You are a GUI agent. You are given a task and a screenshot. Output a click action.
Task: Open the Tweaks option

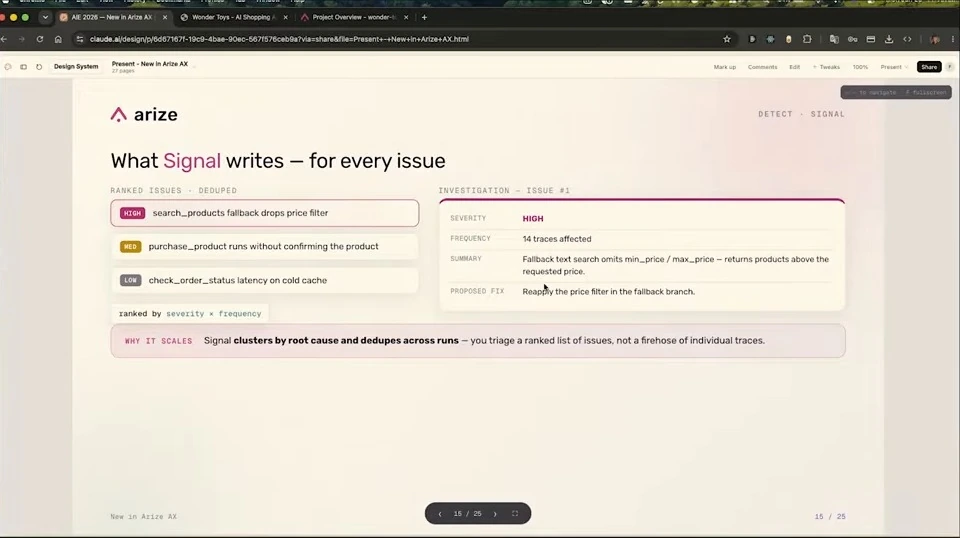[827, 67]
